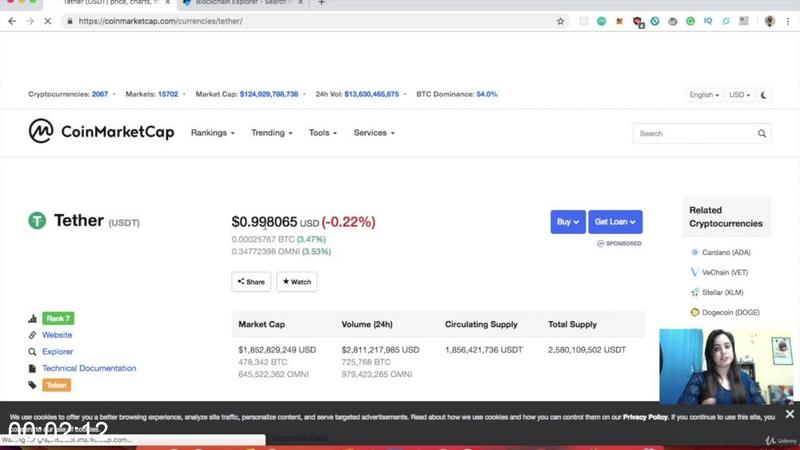Expand the Tools menu
The height and width of the screenshot is (450, 800).
(323, 133)
